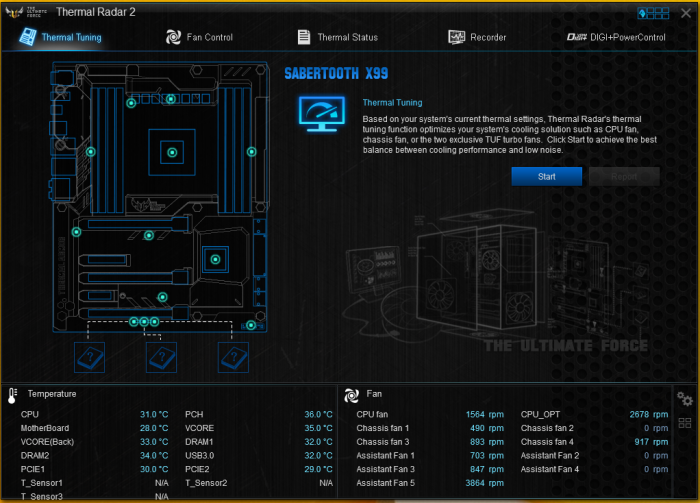Click the thermometer Temperature icon
Viewport: 700px width, 503px height.
pyautogui.click(x=12, y=395)
